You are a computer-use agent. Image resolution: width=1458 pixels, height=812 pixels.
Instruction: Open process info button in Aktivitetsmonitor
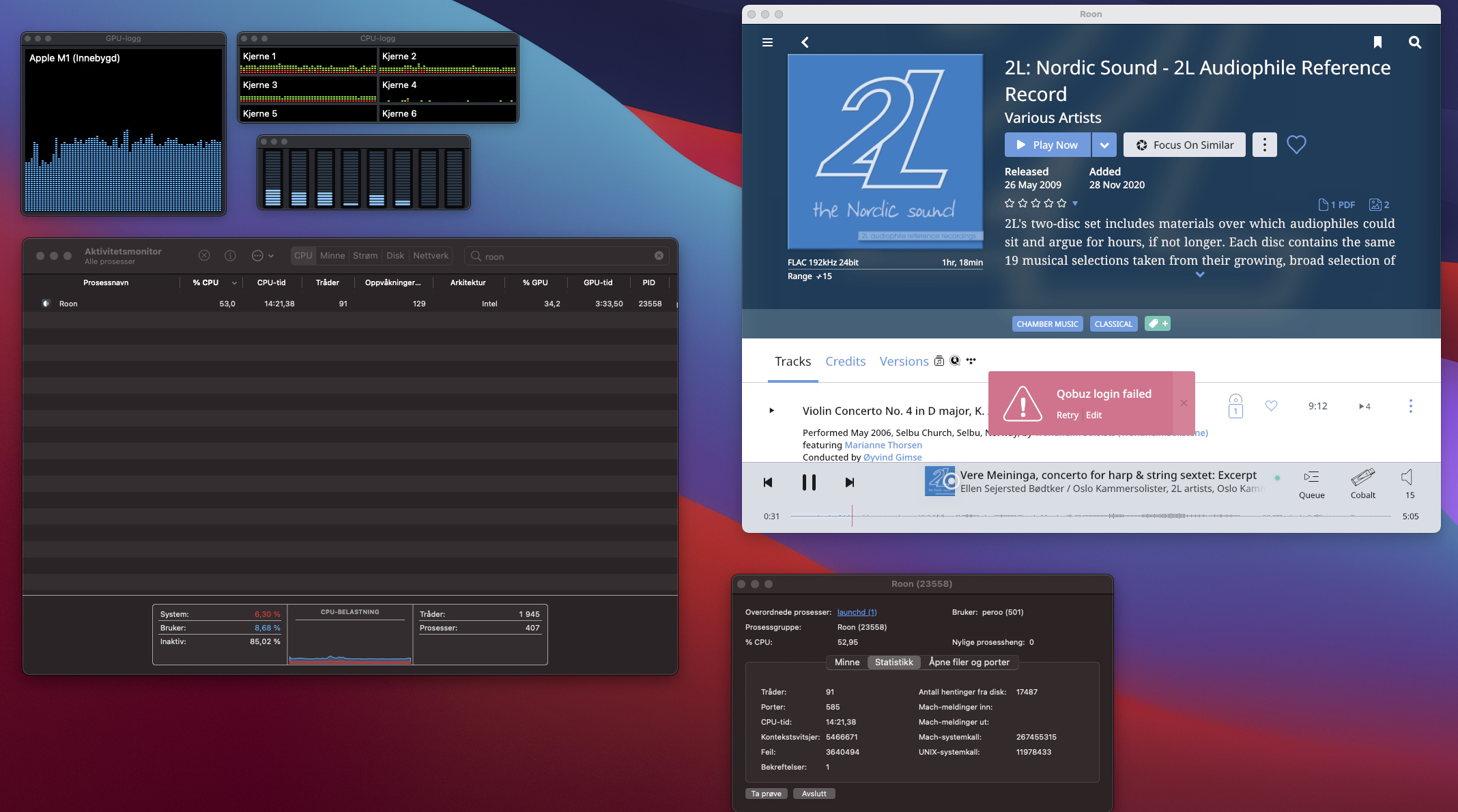click(230, 255)
